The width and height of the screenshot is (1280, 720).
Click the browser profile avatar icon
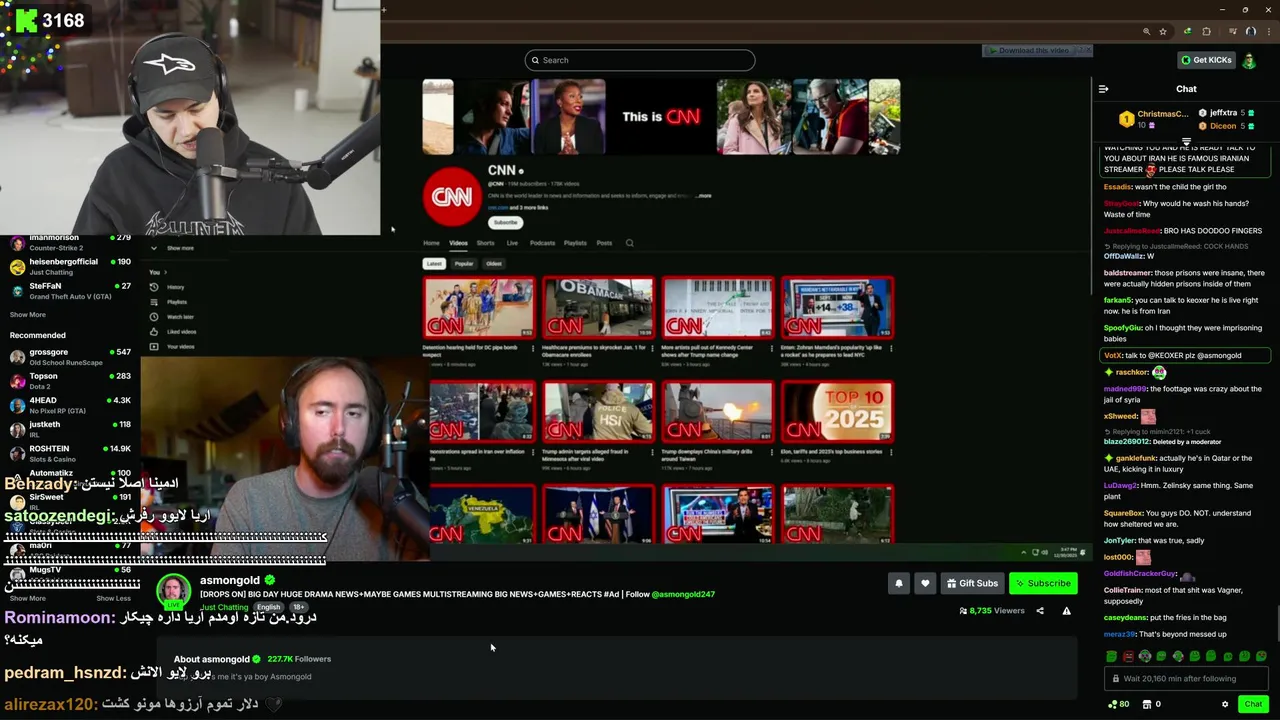[x=1250, y=31]
